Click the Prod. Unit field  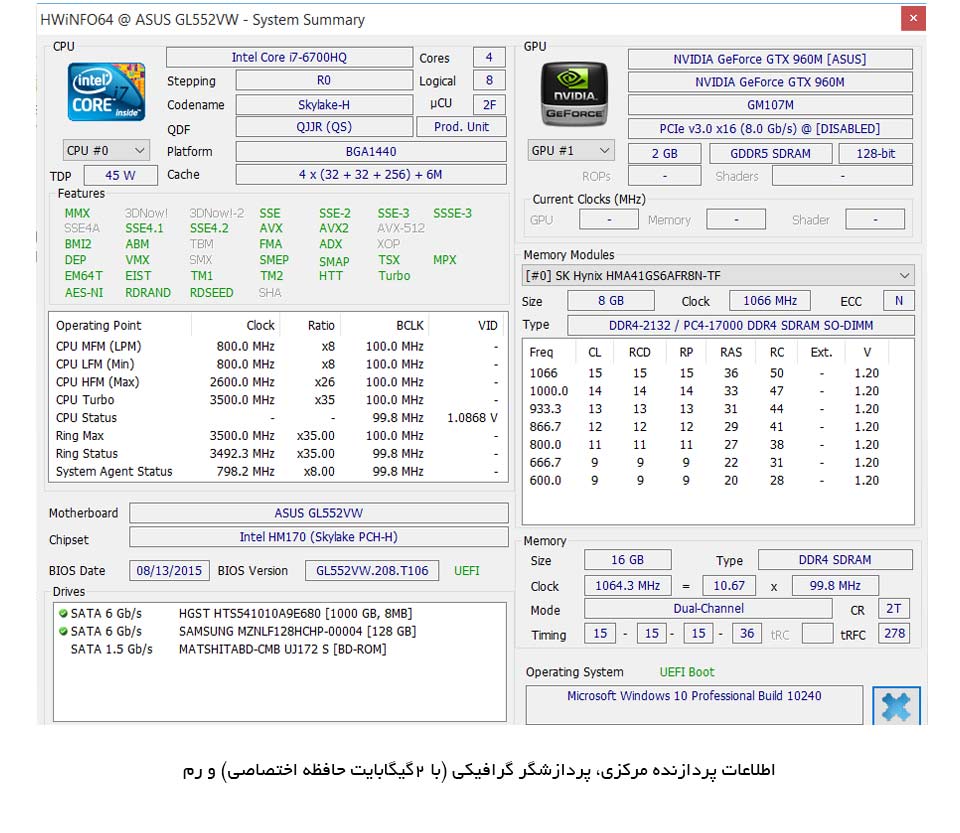pos(462,127)
